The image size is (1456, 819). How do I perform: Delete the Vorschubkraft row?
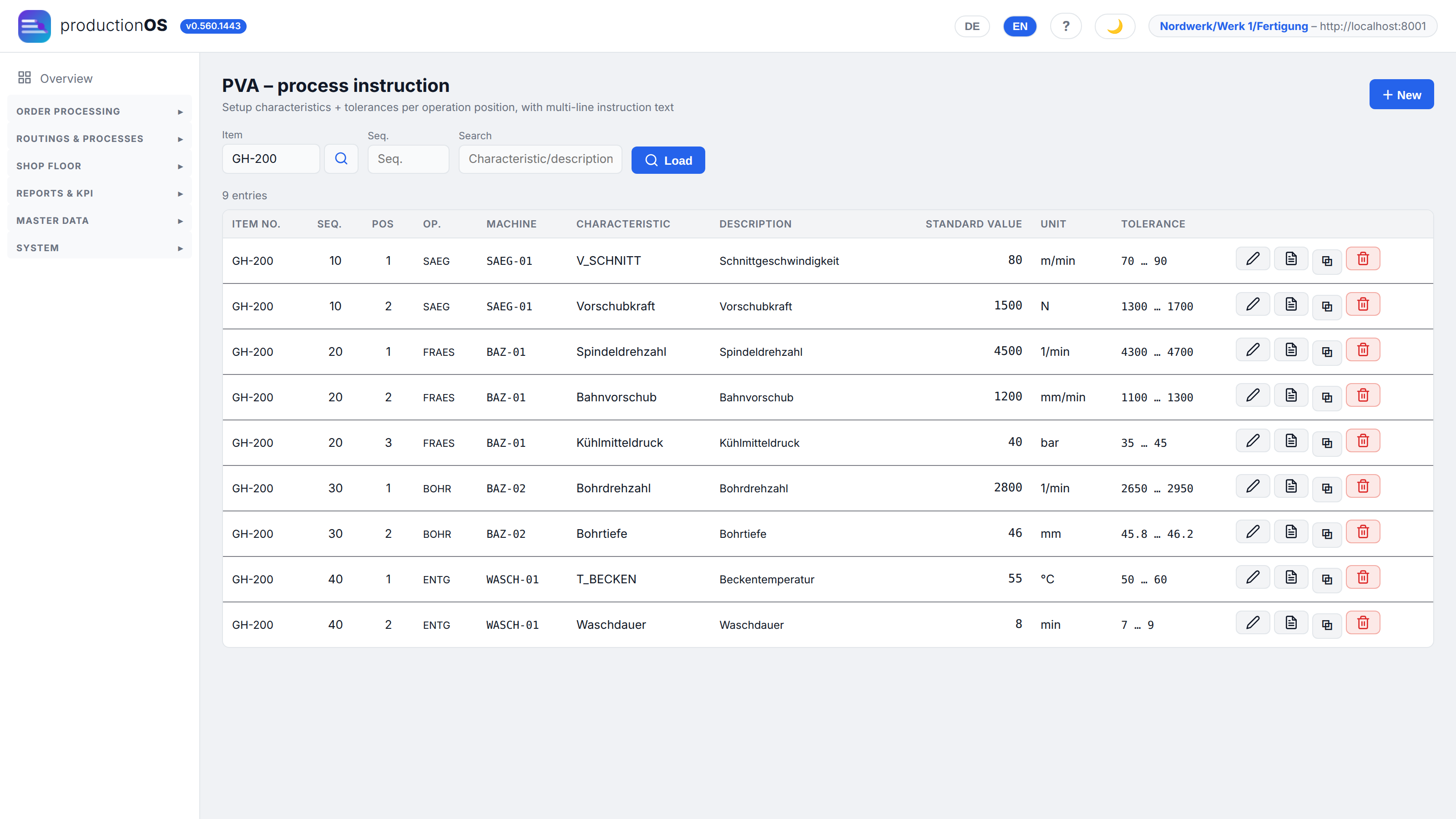tap(1363, 305)
